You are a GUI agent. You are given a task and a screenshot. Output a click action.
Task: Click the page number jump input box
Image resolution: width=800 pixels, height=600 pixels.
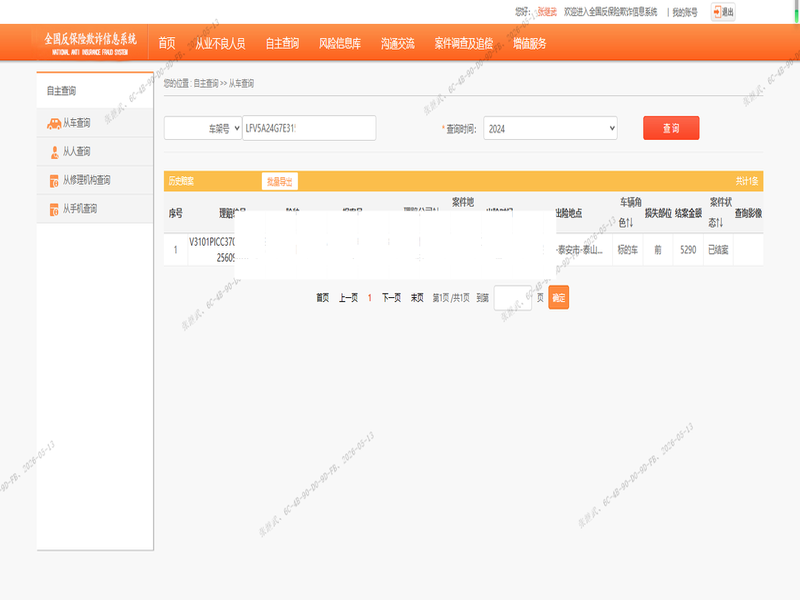click(513, 298)
